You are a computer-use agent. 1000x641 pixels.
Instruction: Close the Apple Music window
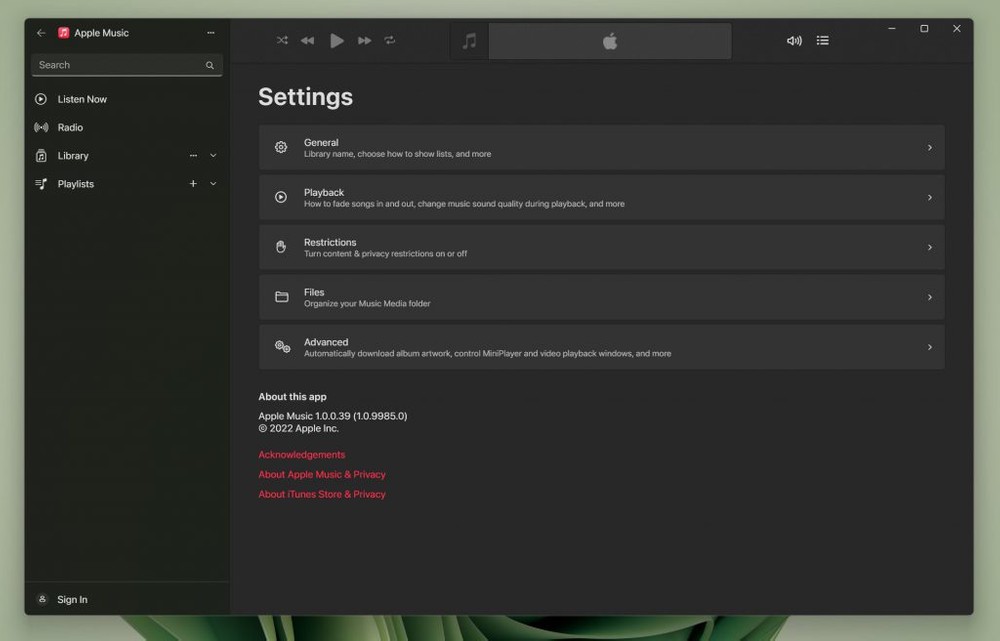(x=957, y=29)
